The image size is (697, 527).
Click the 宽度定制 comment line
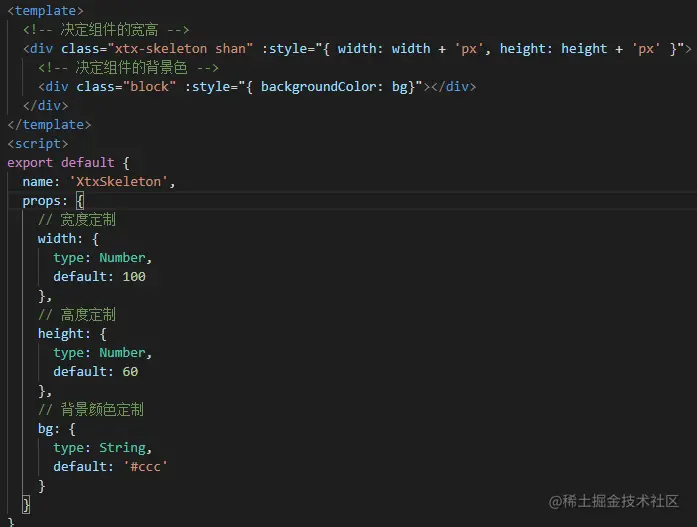[x=77, y=220]
